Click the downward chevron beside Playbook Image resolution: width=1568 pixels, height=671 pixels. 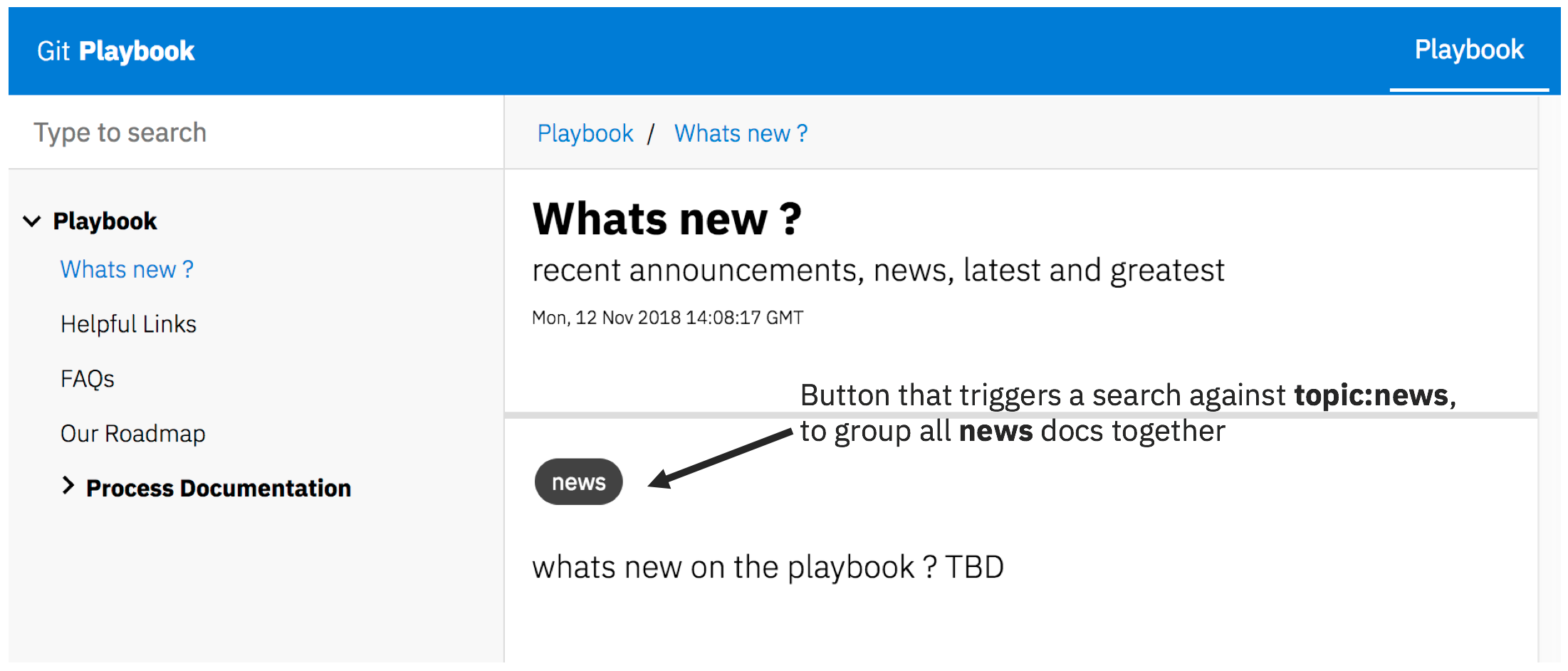click(x=31, y=221)
